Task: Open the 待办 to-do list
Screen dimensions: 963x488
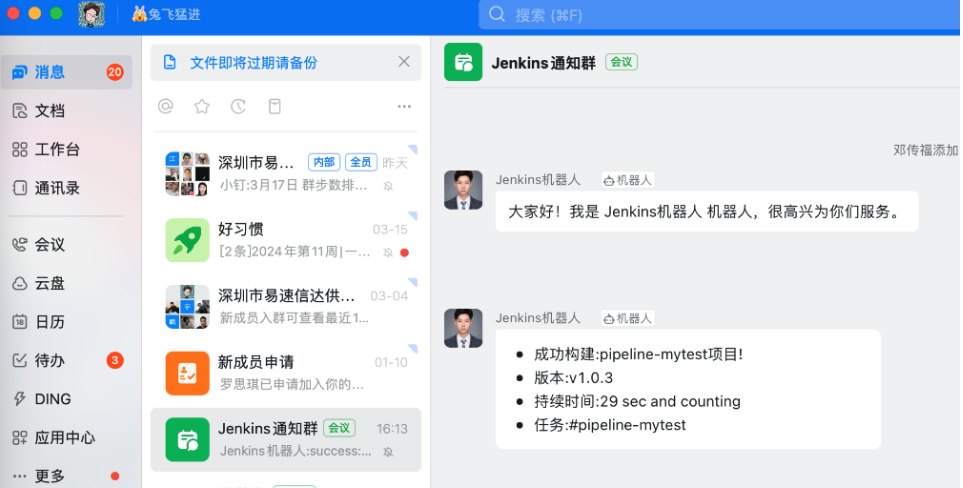Action: point(66,361)
